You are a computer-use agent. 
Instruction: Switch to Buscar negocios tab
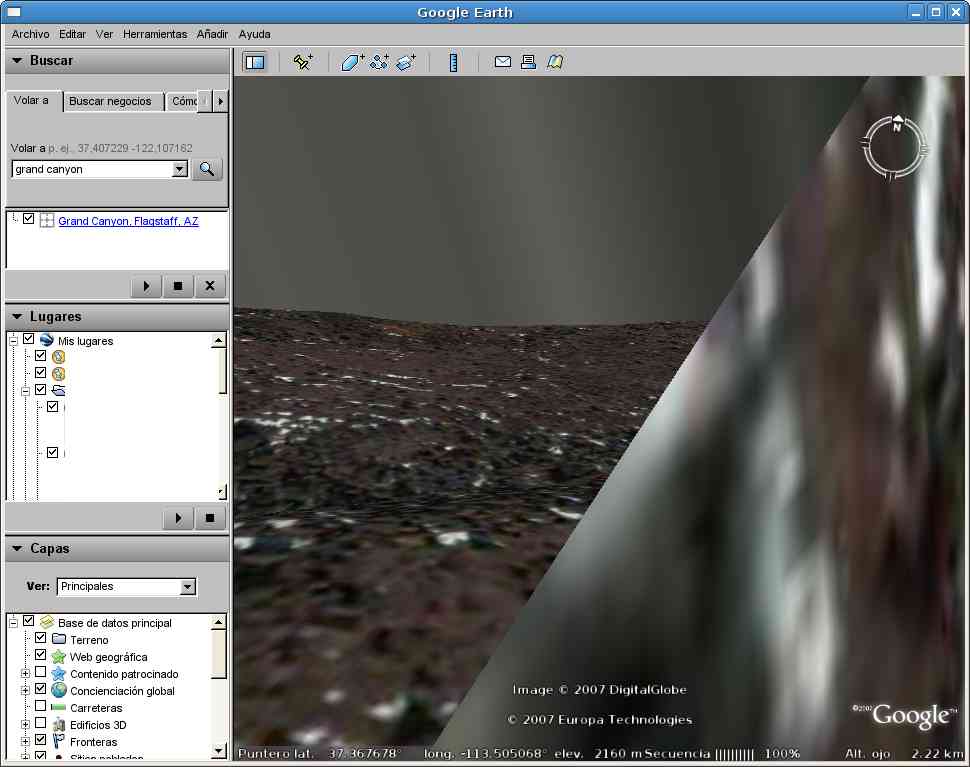[110, 101]
